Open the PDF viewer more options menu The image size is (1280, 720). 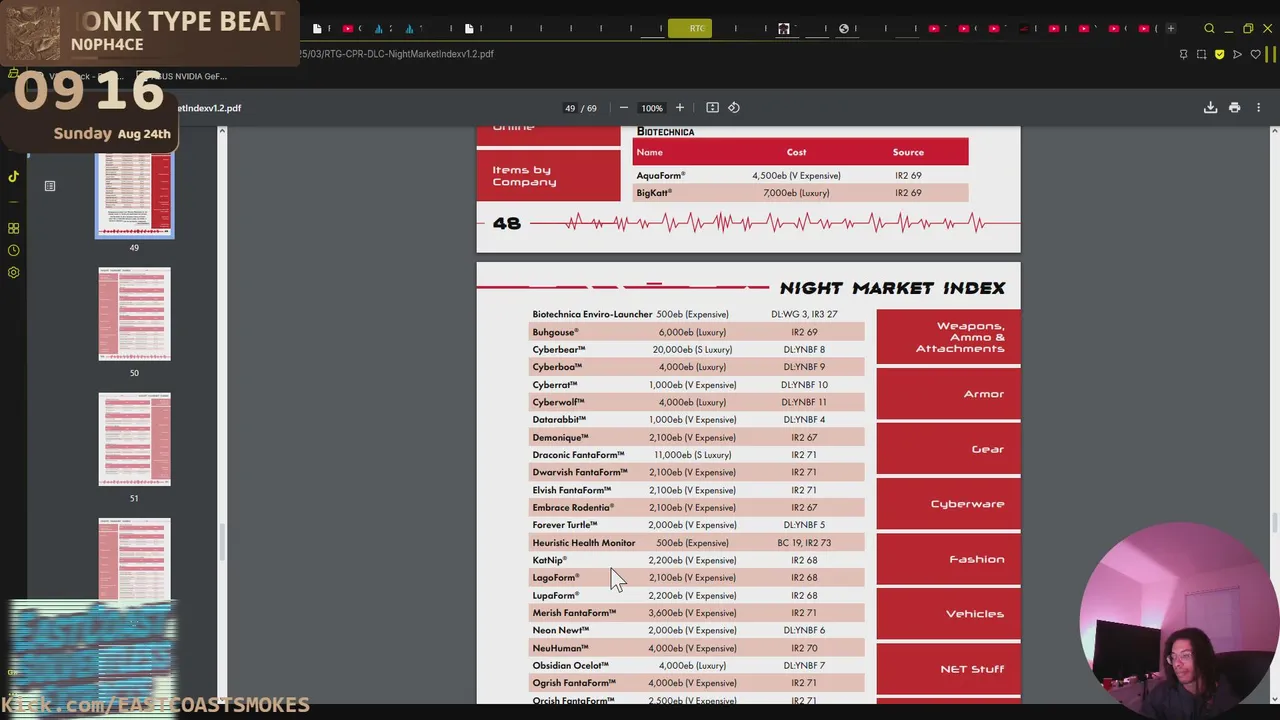click(1258, 108)
